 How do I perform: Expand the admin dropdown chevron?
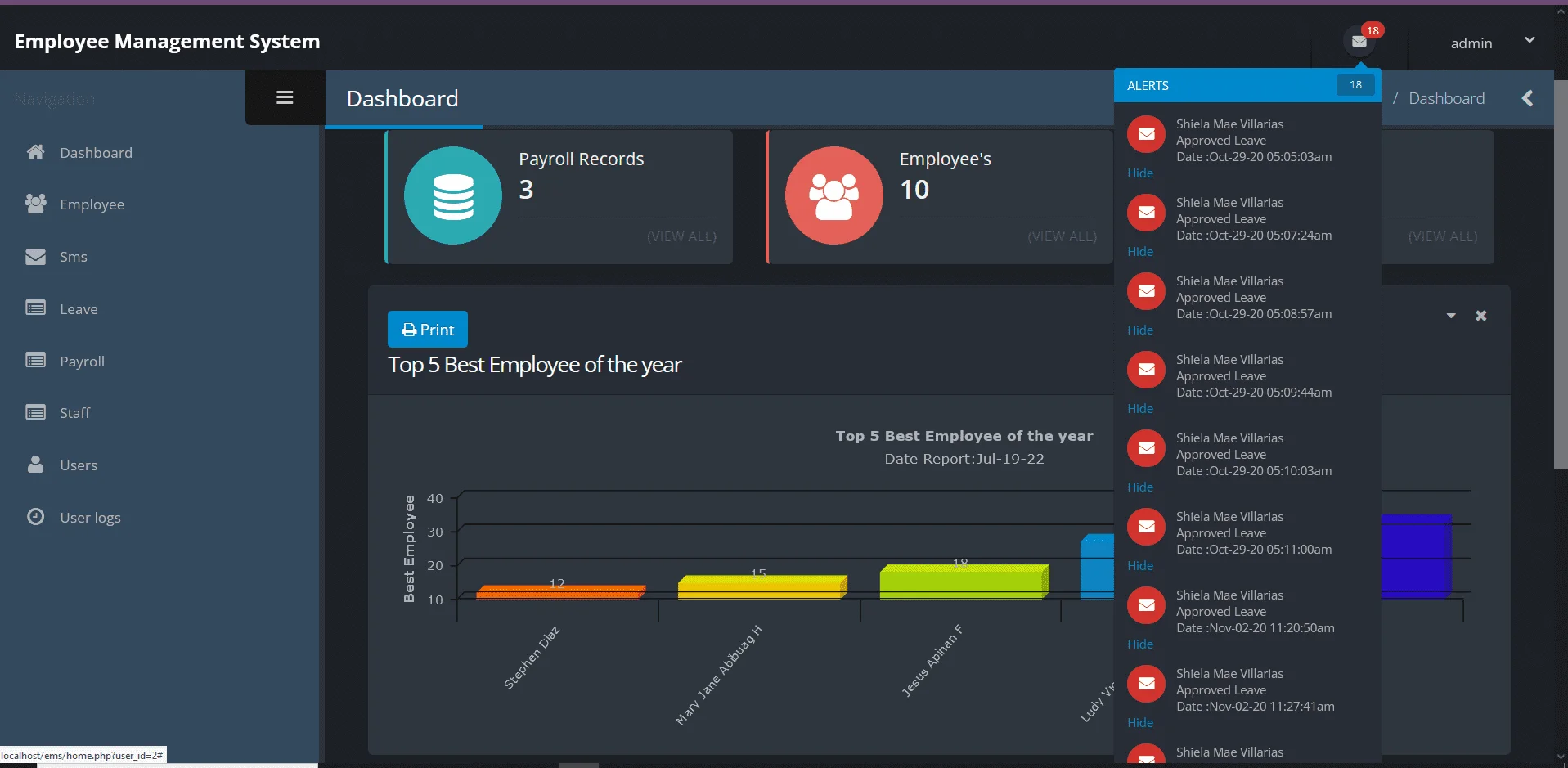pyautogui.click(x=1530, y=40)
